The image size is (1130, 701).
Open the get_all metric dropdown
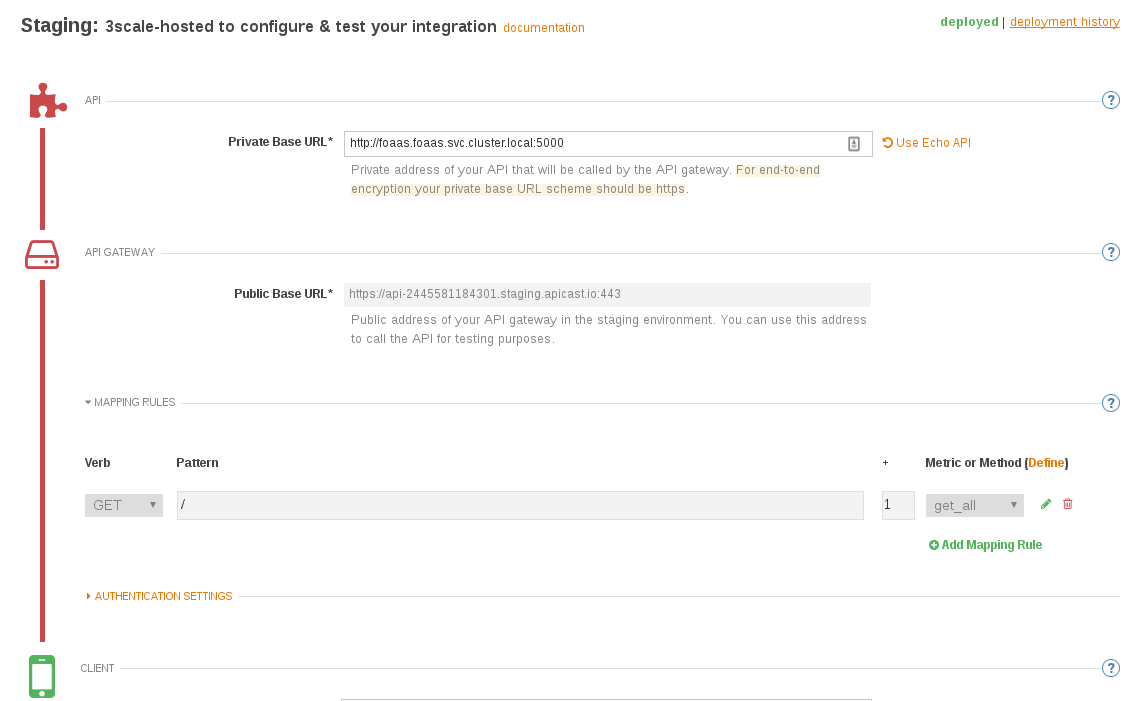974,505
